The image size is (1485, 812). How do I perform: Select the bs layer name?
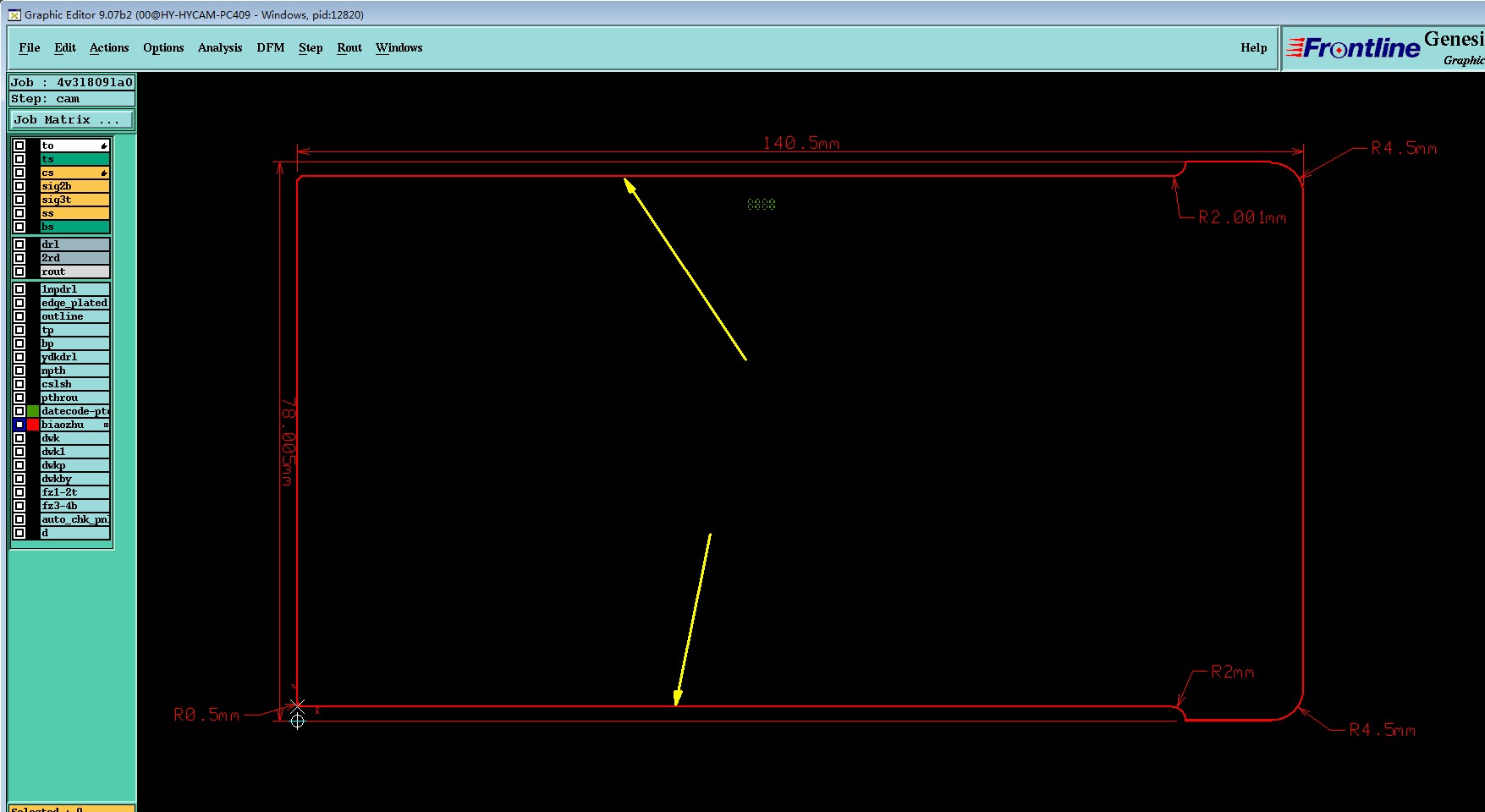tap(75, 227)
